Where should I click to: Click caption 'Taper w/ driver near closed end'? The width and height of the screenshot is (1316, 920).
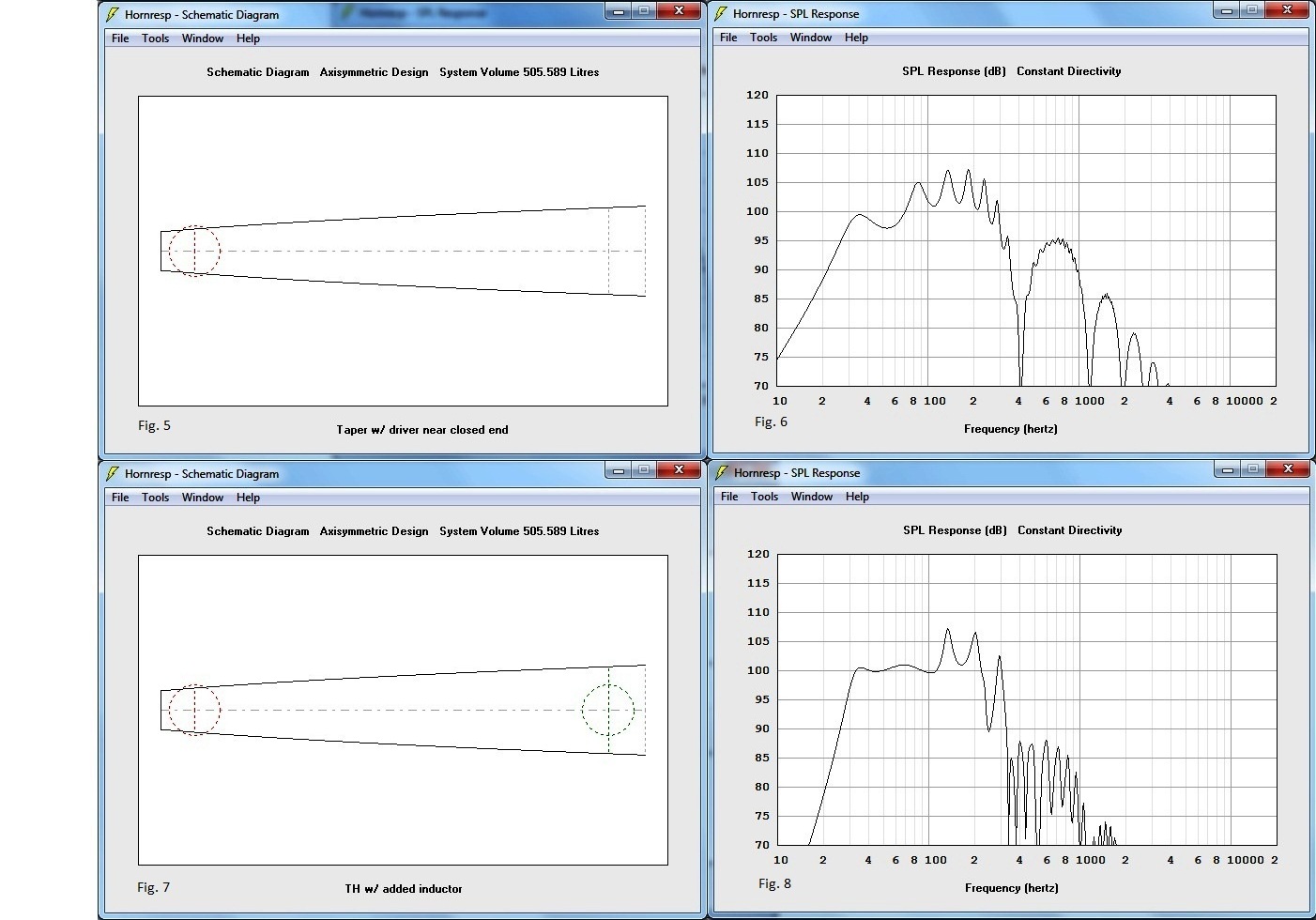pyautogui.click(x=422, y=430)
